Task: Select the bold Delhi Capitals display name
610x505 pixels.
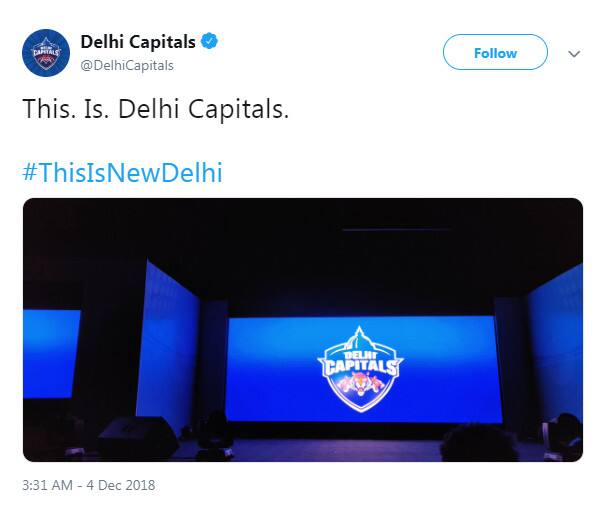Action: pyautogui.click(x=138, y=42)
